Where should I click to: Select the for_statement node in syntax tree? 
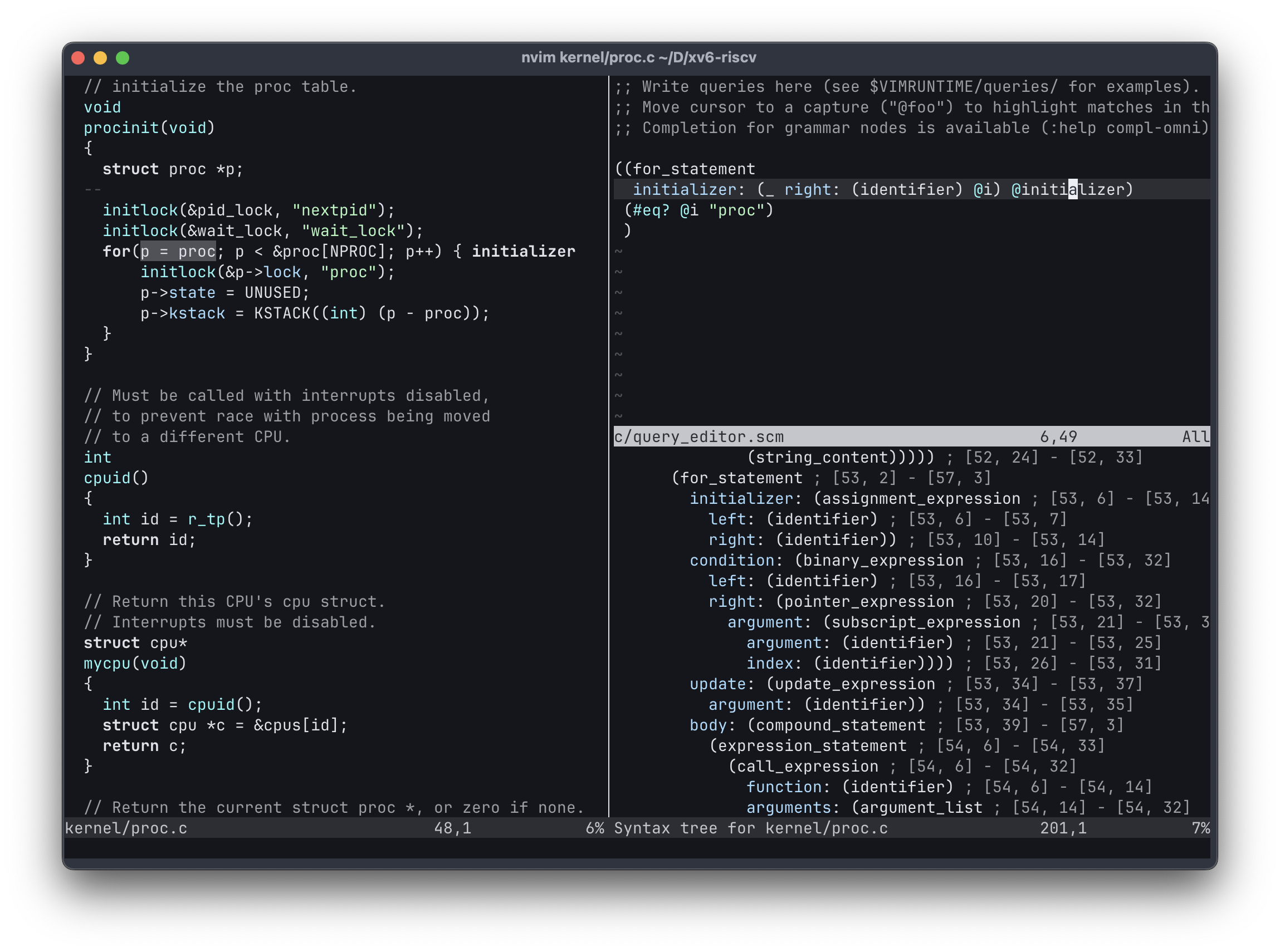(x=737, y=478)
